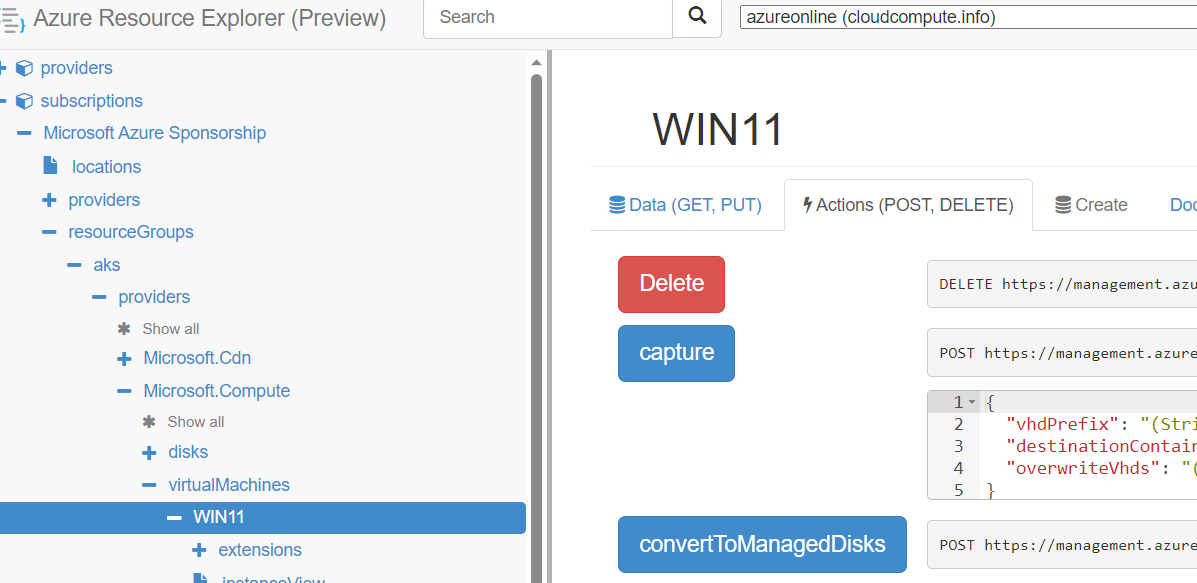
Task: Click the asterisk icon for Show all under Microsoft.Compute
Action: tap(149, 422)
